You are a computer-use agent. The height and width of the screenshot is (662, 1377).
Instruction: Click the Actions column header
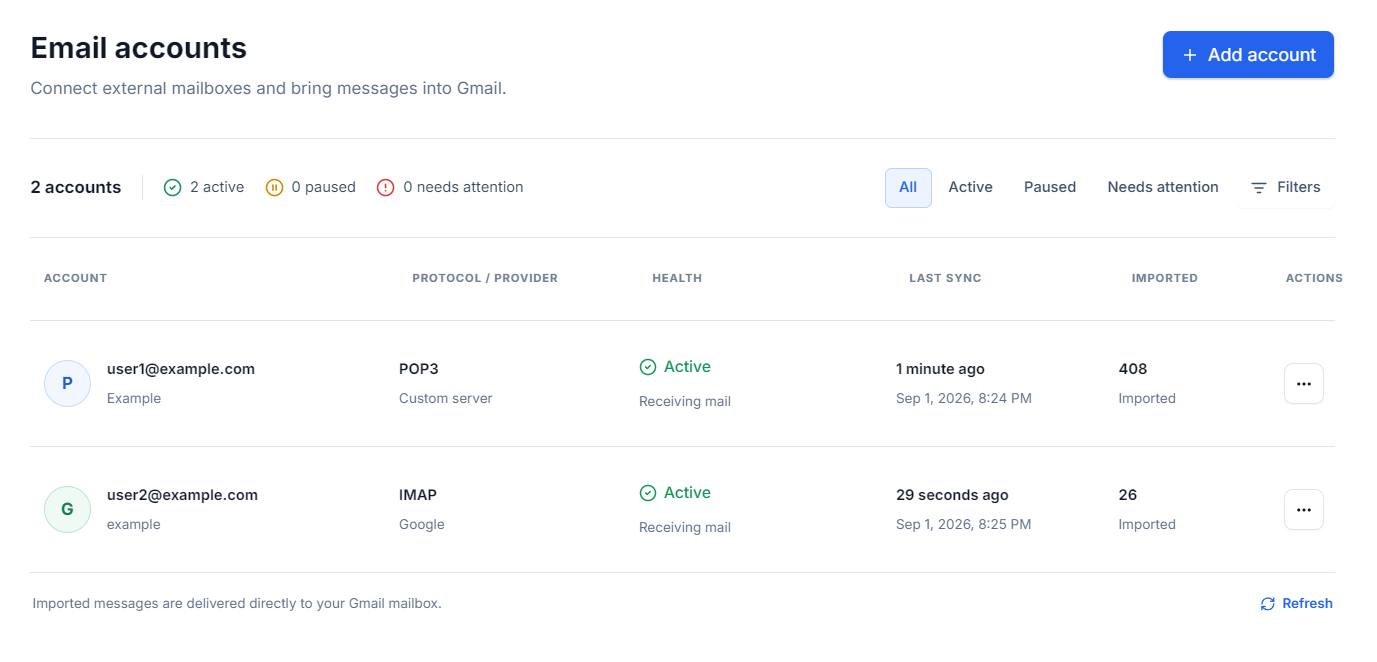(1314, 278)
